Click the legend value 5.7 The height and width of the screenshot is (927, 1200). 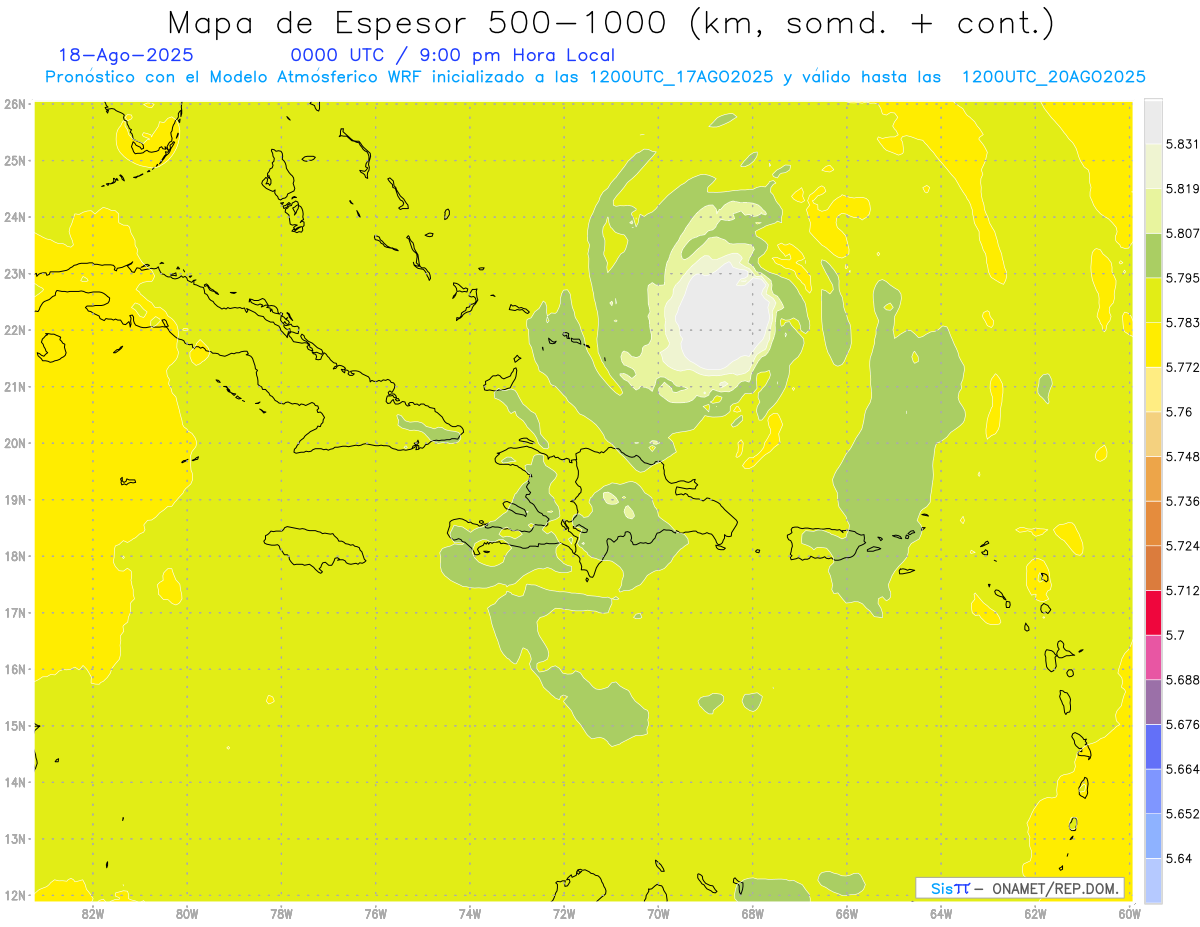tap(1175, 635)
